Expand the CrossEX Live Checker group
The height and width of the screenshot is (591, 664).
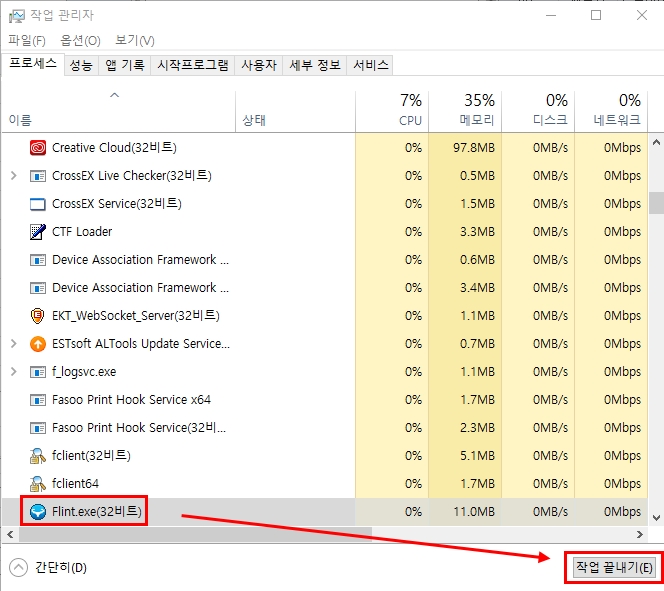point(14,176)
